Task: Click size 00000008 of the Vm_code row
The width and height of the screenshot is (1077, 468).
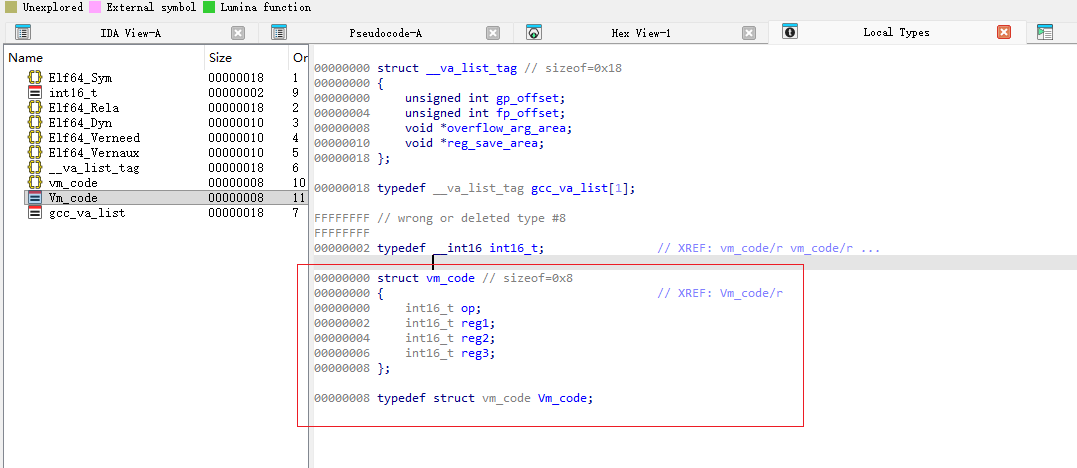Action: coord(236,198)
